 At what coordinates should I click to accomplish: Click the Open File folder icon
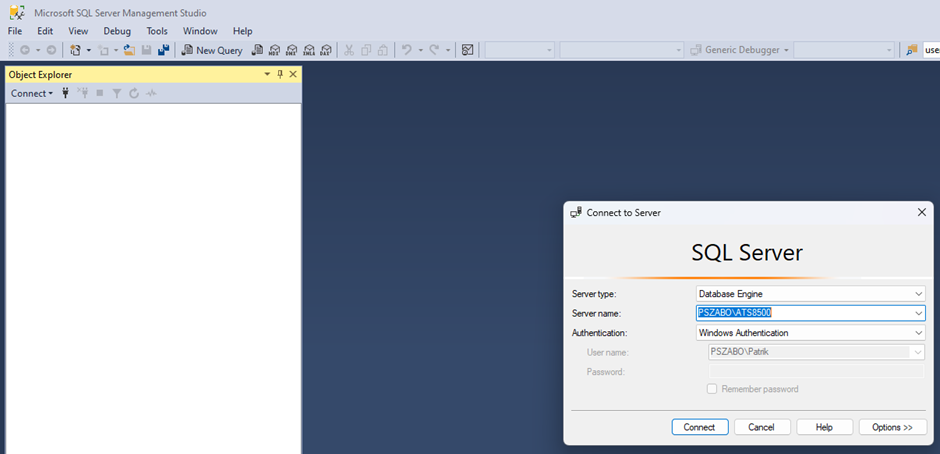[129, 50]
